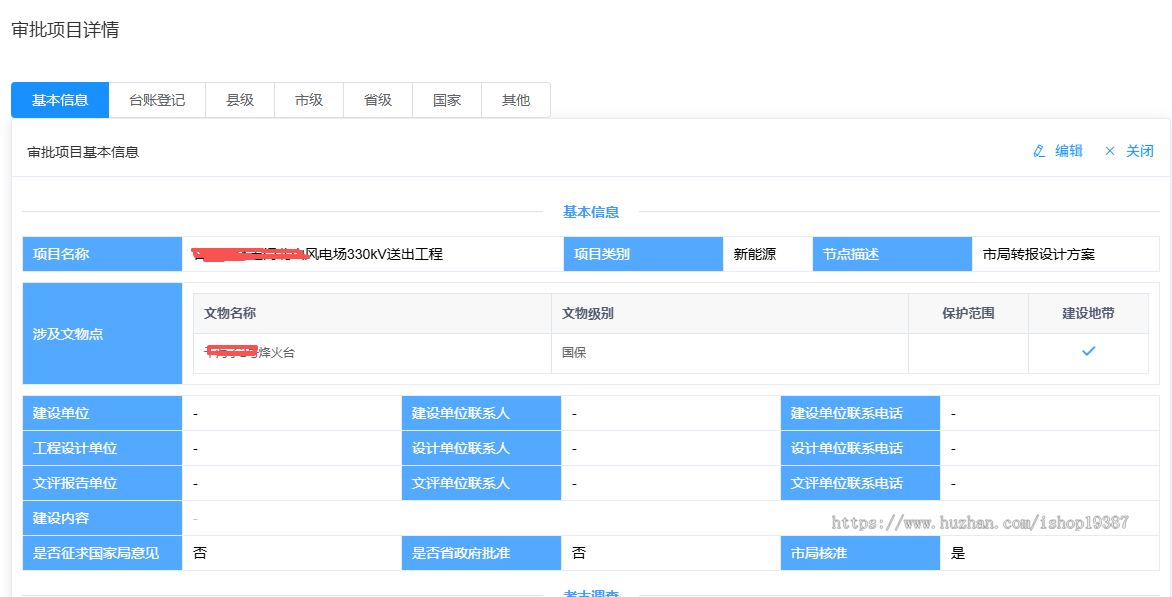Open the 台账登记 tab

coord(157,100)
